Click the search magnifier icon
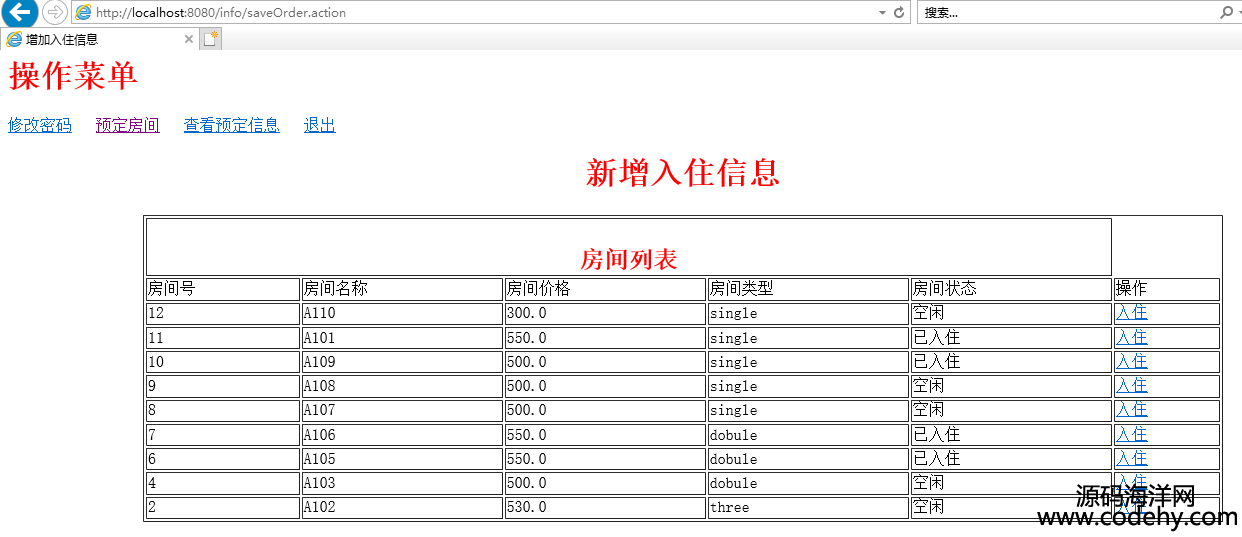 1226,13
